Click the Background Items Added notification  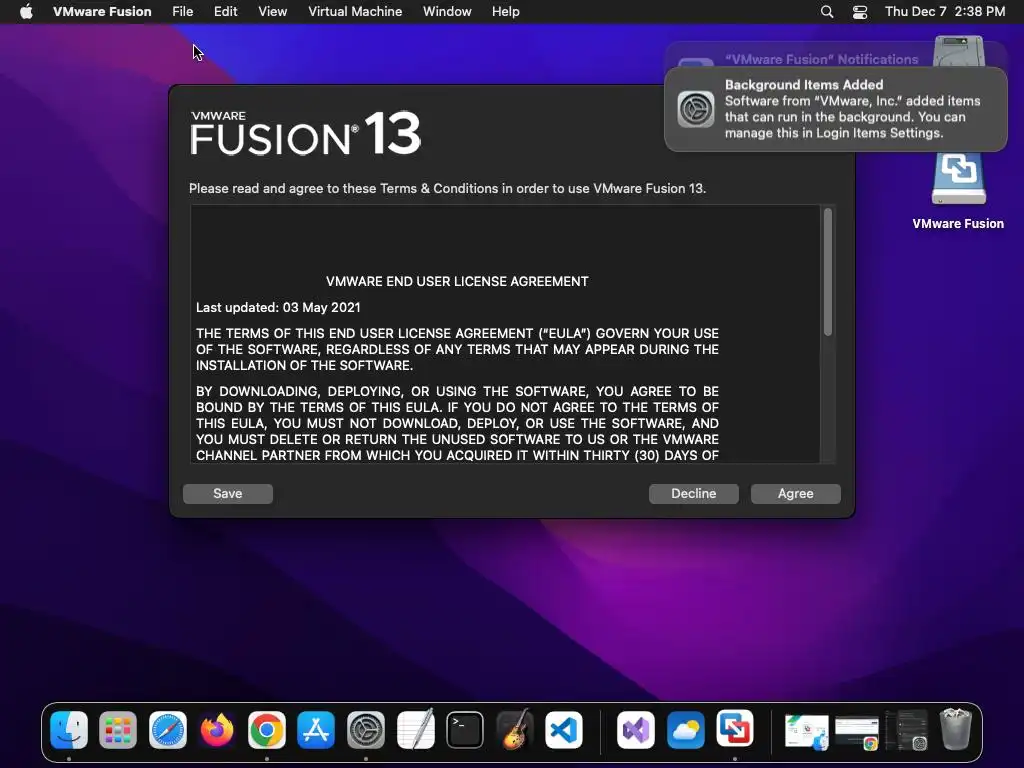(x=836, y=109)
